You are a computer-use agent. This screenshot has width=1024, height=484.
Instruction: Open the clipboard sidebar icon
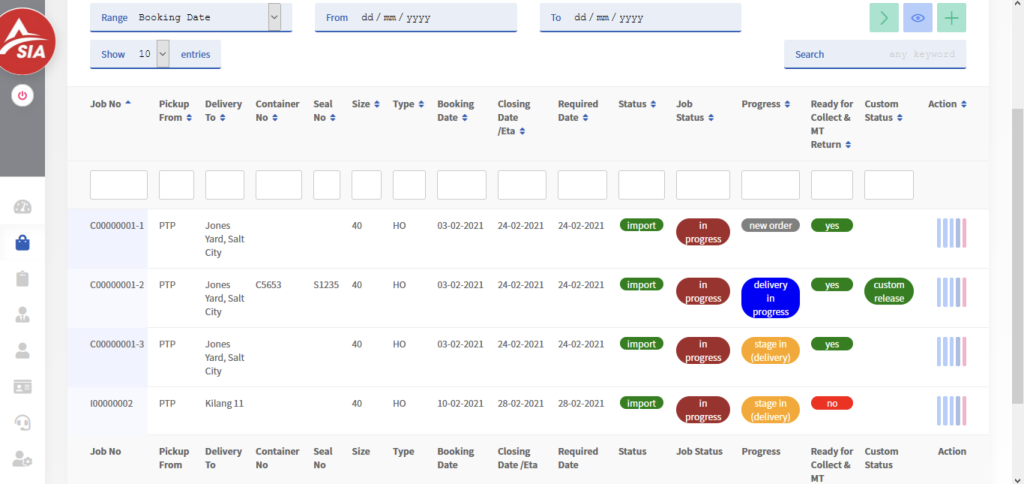[23, 279]
